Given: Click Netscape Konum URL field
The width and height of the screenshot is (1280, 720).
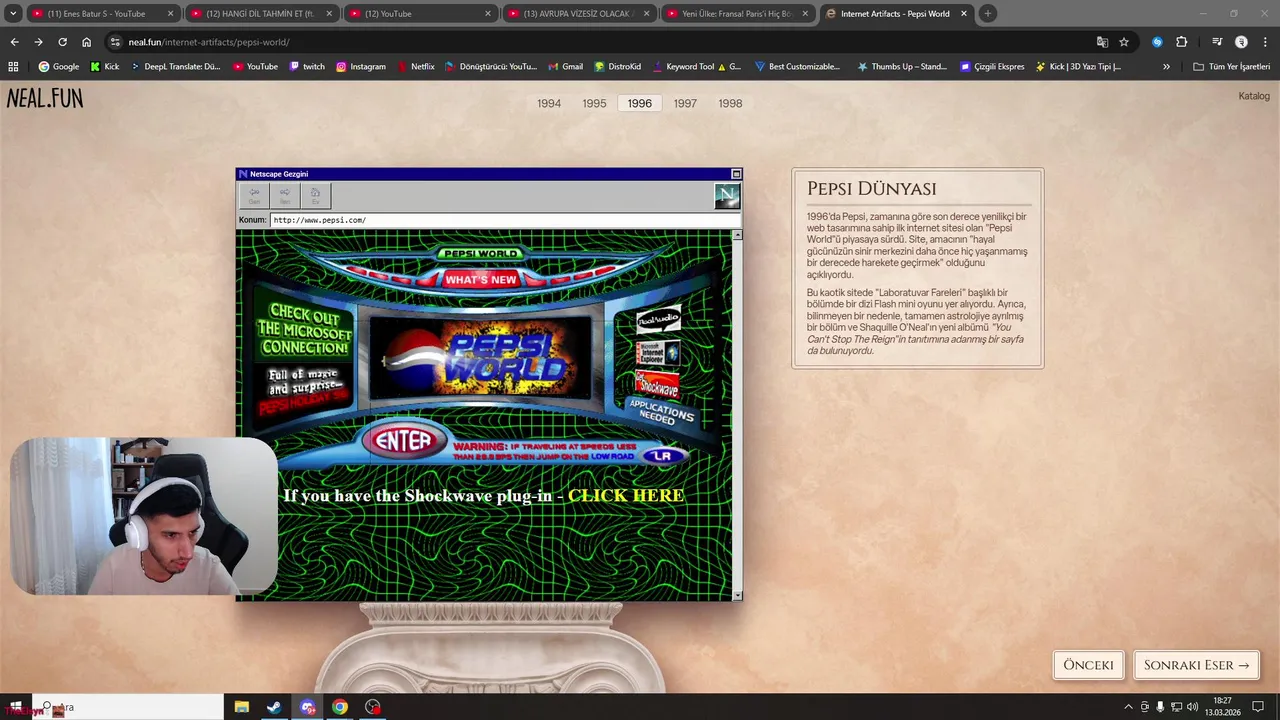Looking at the screenshot, I should pyautogui.click(x=505, y=220).
